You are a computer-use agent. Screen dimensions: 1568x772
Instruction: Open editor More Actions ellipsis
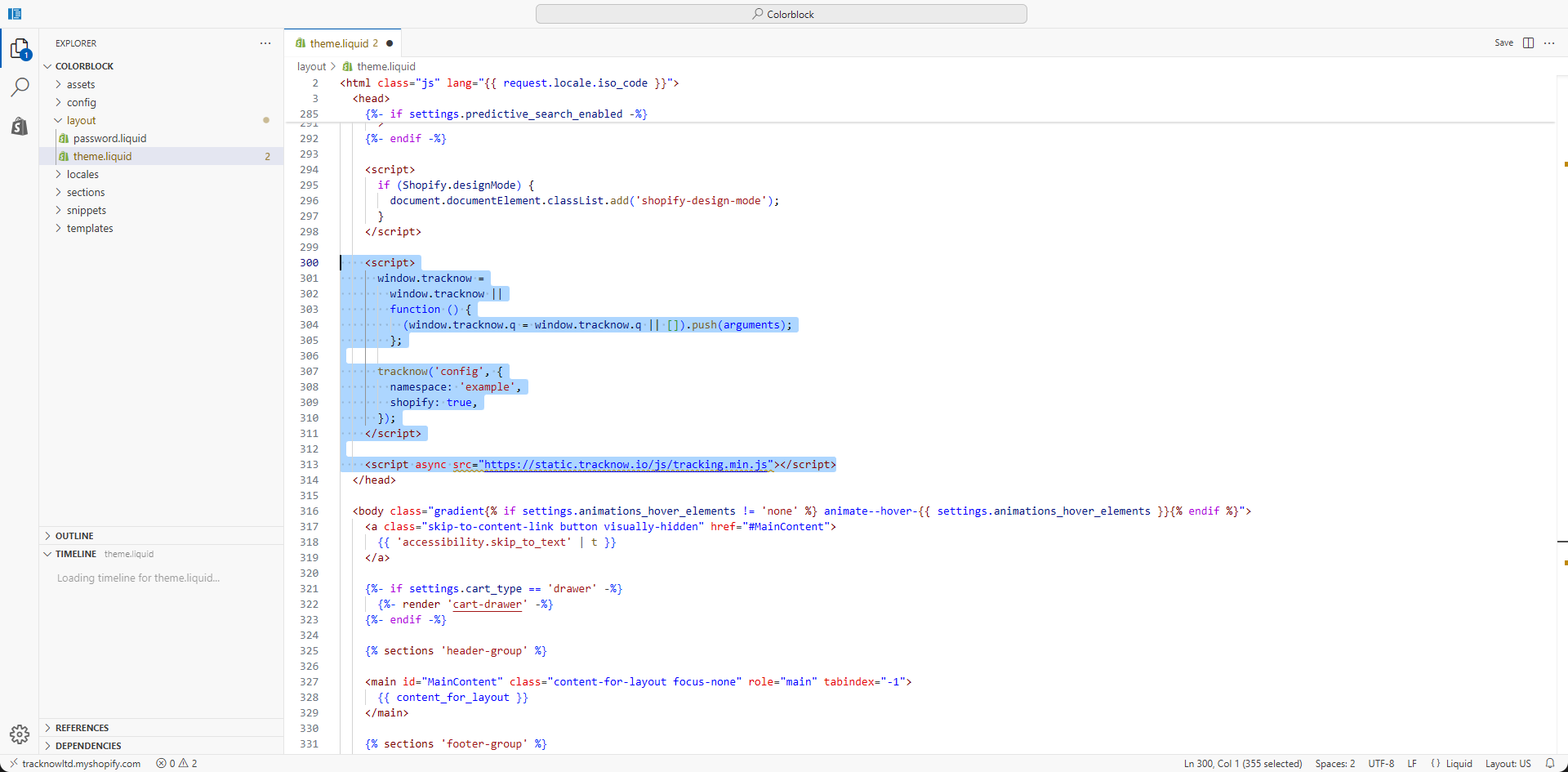(1549, 43)
